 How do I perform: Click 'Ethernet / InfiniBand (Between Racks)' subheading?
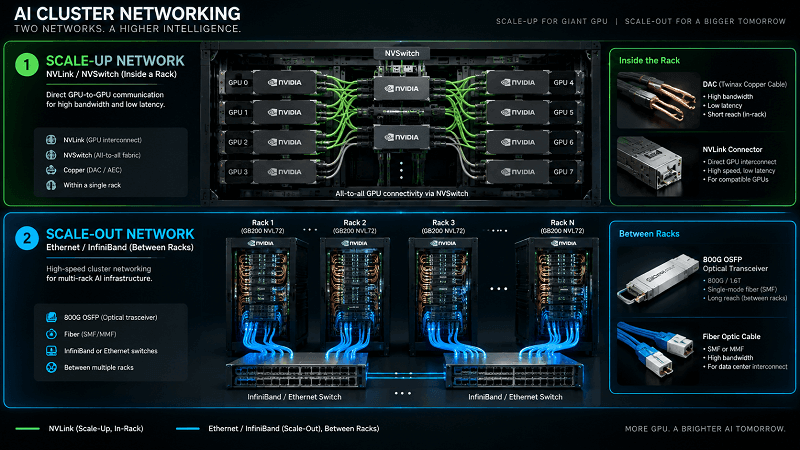click(x=120, y=247)
